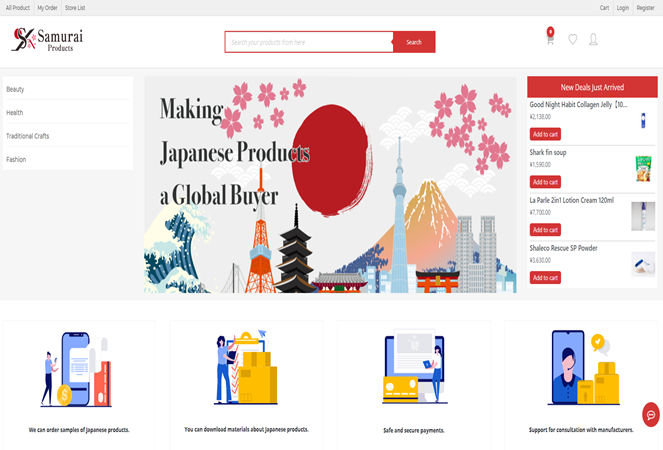This screenshot has width=663, height=450.
Task: Click the order samples phone illustration
Action: (78, 368)
